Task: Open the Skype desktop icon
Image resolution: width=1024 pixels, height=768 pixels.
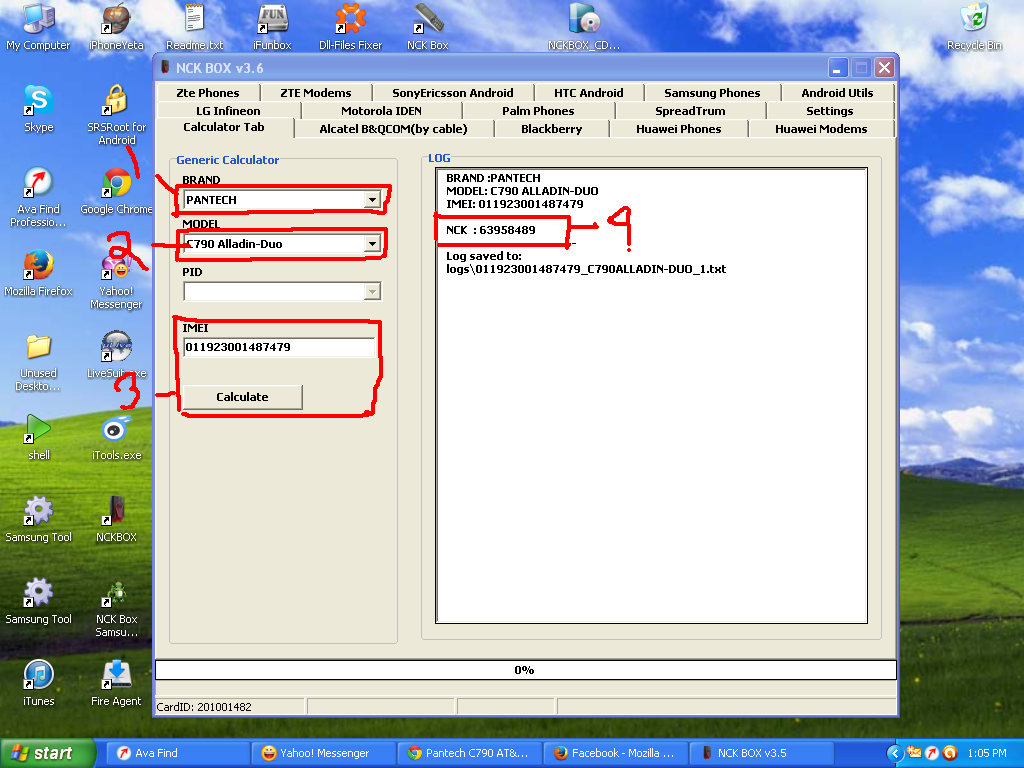Action: (38, 102)
